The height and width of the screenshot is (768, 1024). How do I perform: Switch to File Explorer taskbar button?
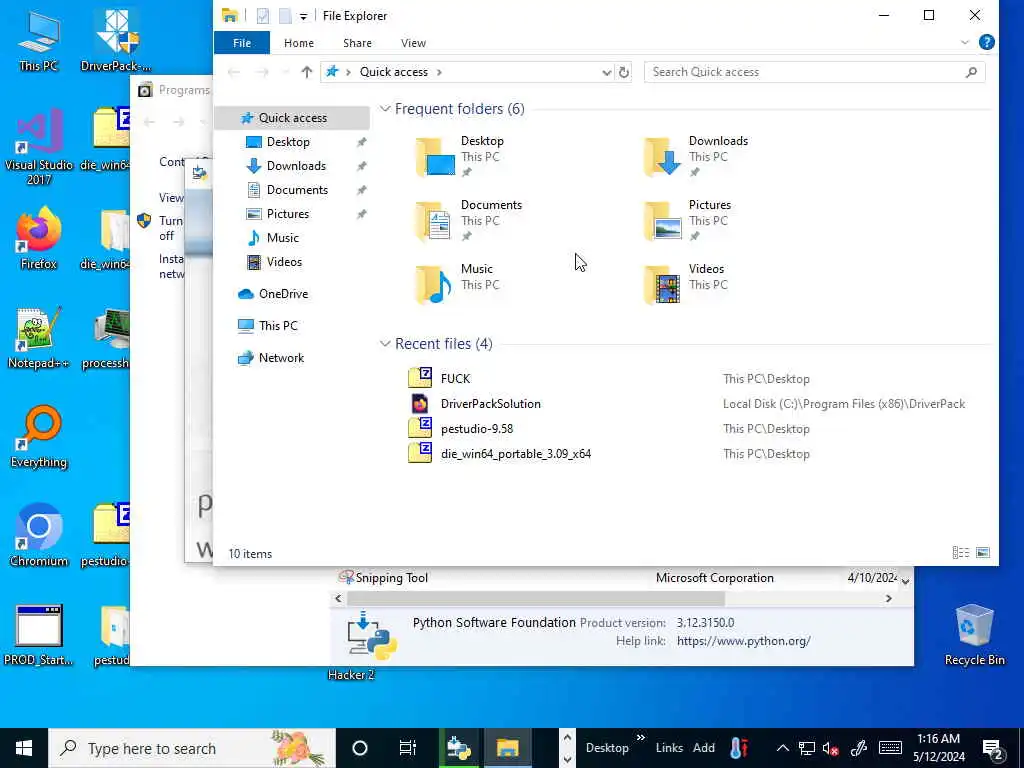tap(507, 748)
